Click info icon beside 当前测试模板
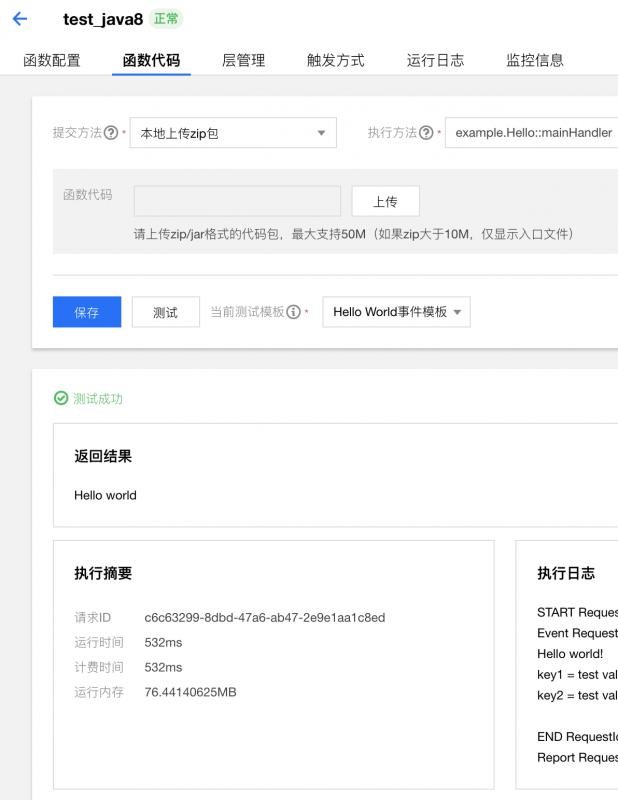Viewport: 618px width, 800px height. click(293, 312)
